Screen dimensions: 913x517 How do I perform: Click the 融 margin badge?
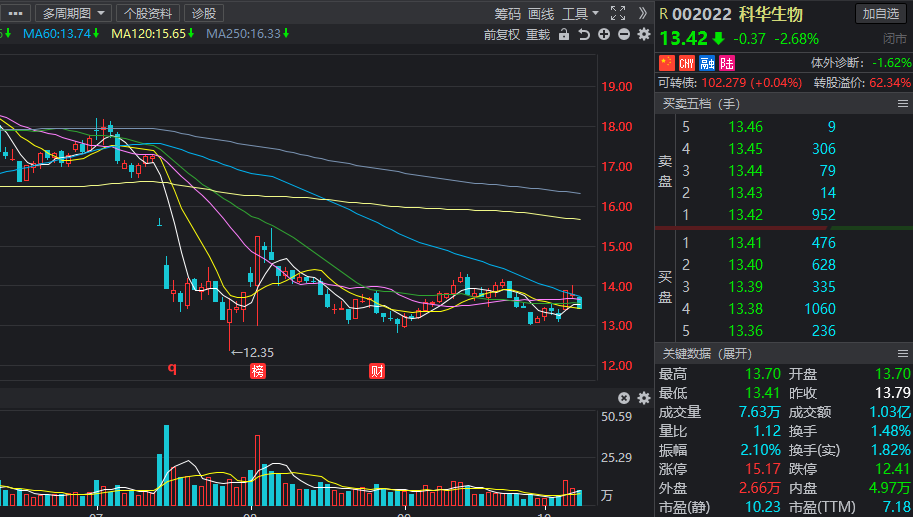click(707, 62)
